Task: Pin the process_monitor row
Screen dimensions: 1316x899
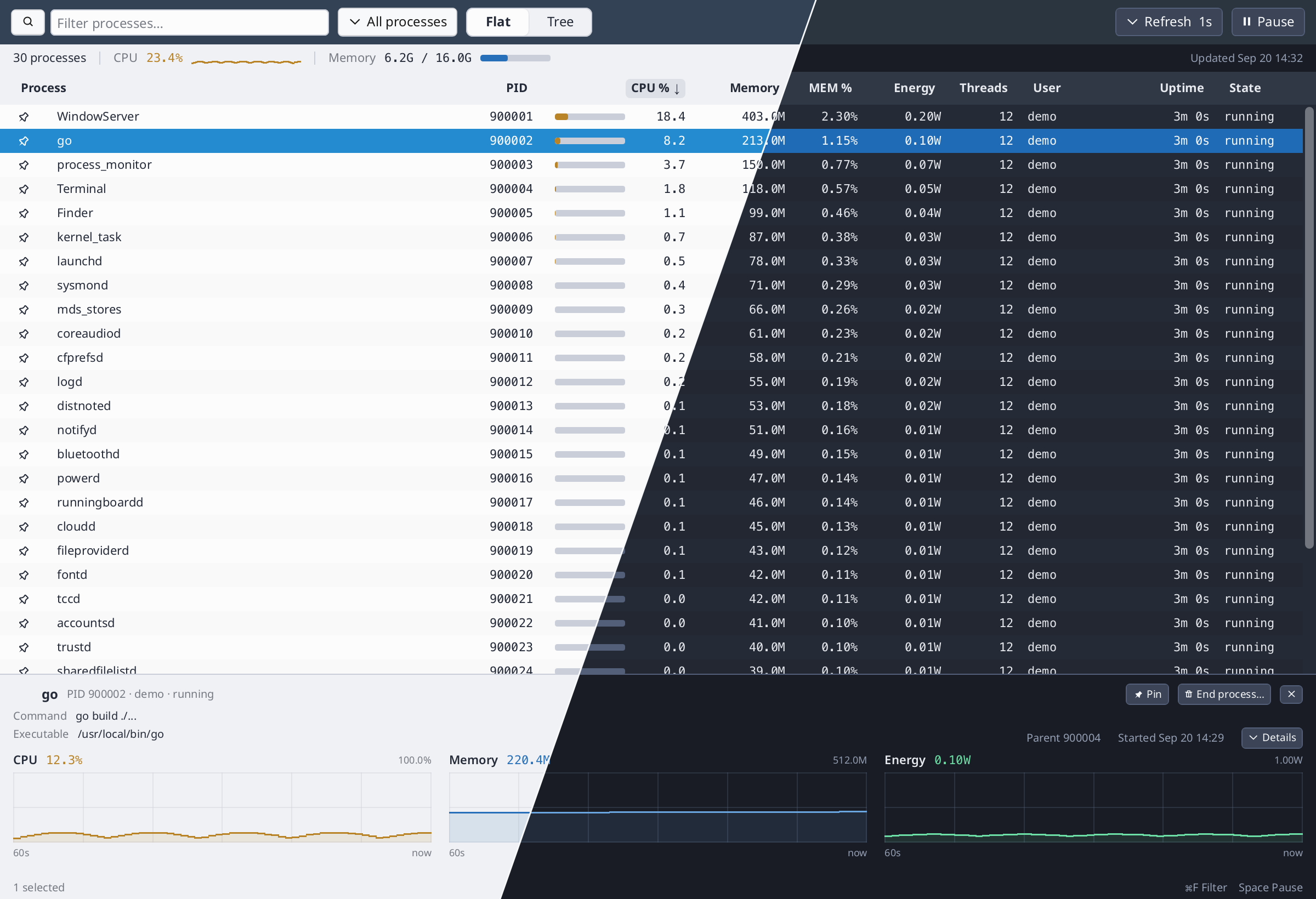Action: (x=24, y=165)
